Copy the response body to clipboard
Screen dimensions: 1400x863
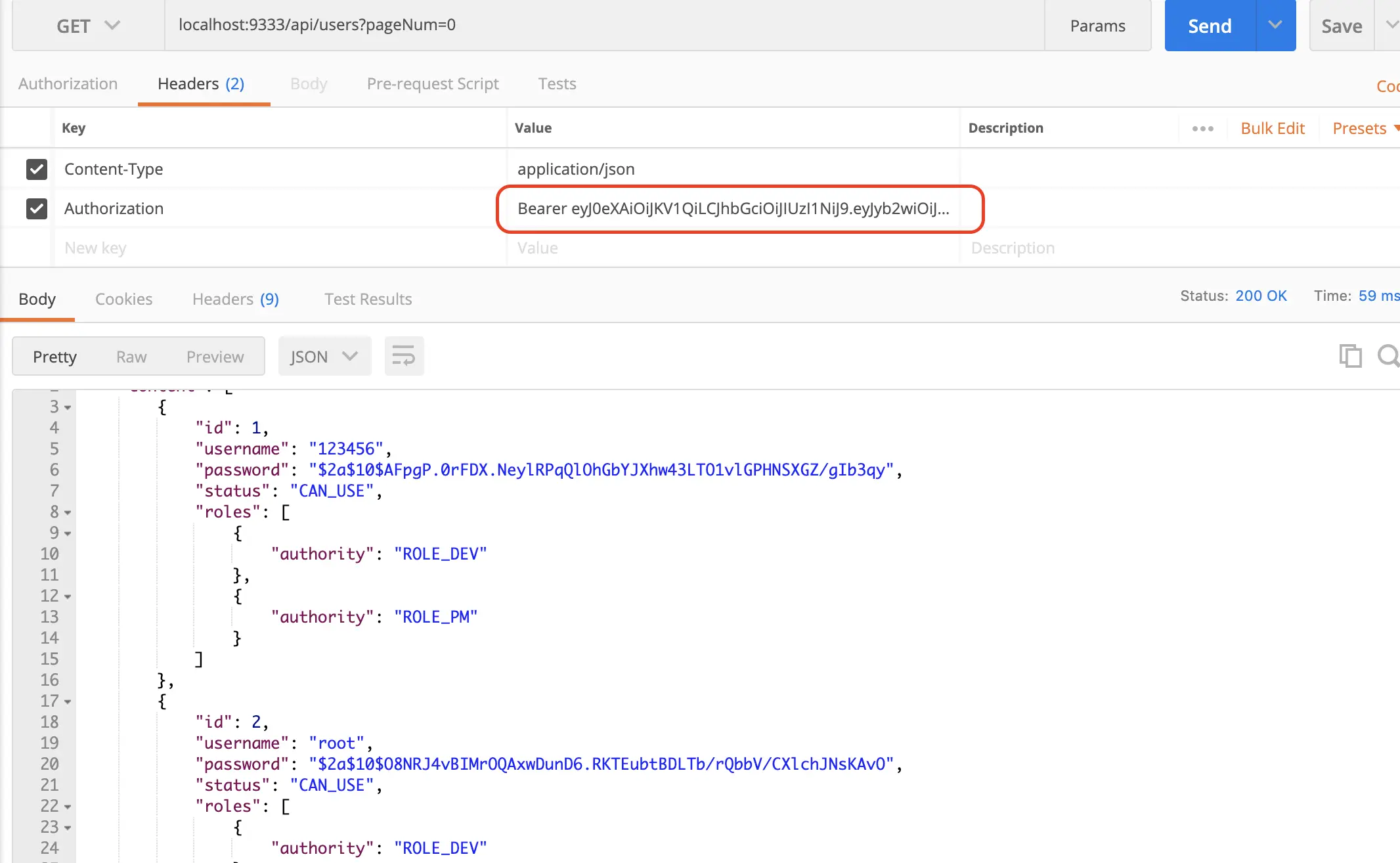click(x=1350, y=355)
